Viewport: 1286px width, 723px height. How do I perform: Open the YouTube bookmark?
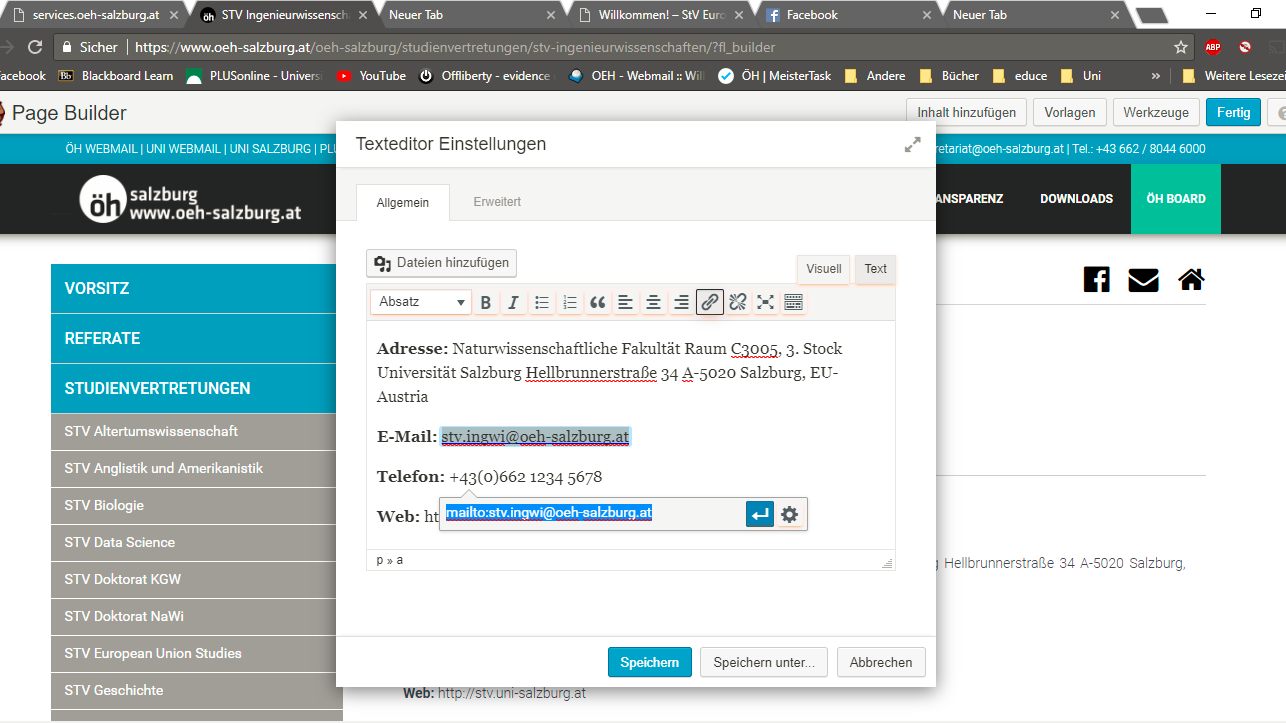pyautogui.click(x=372, y=76)
